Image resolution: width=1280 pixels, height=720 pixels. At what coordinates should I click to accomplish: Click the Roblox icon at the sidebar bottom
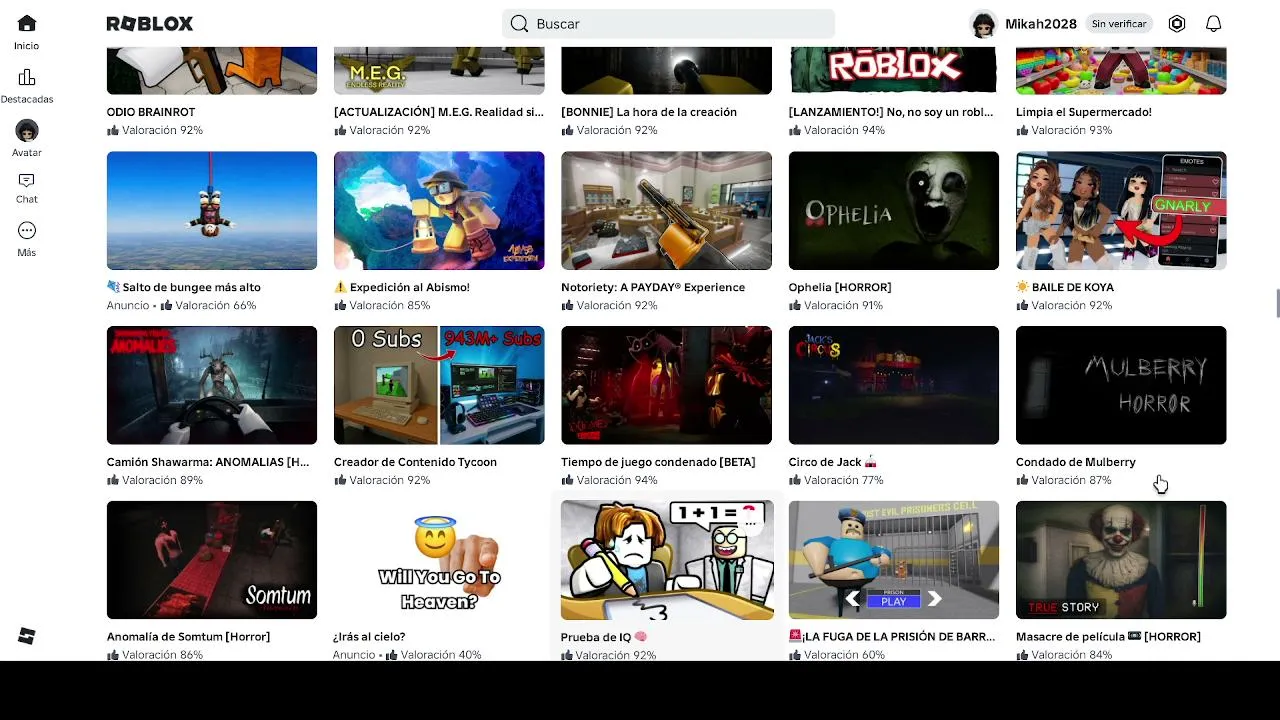click(x=27, y=636)
